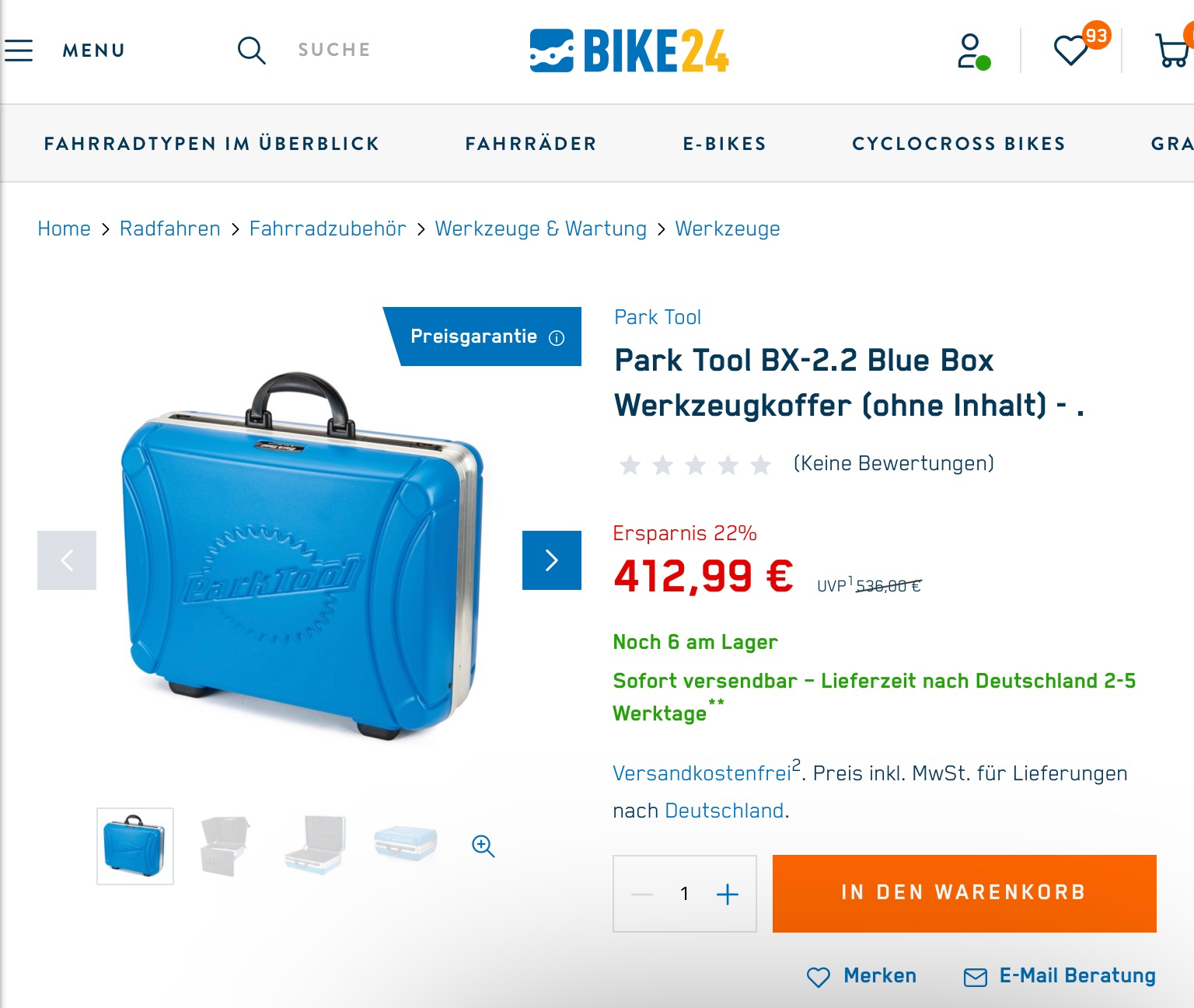The height and width of the screenshot is (1008, 1194).
Task: Click the search magnifier icon
Action: [x=251, y=51]
